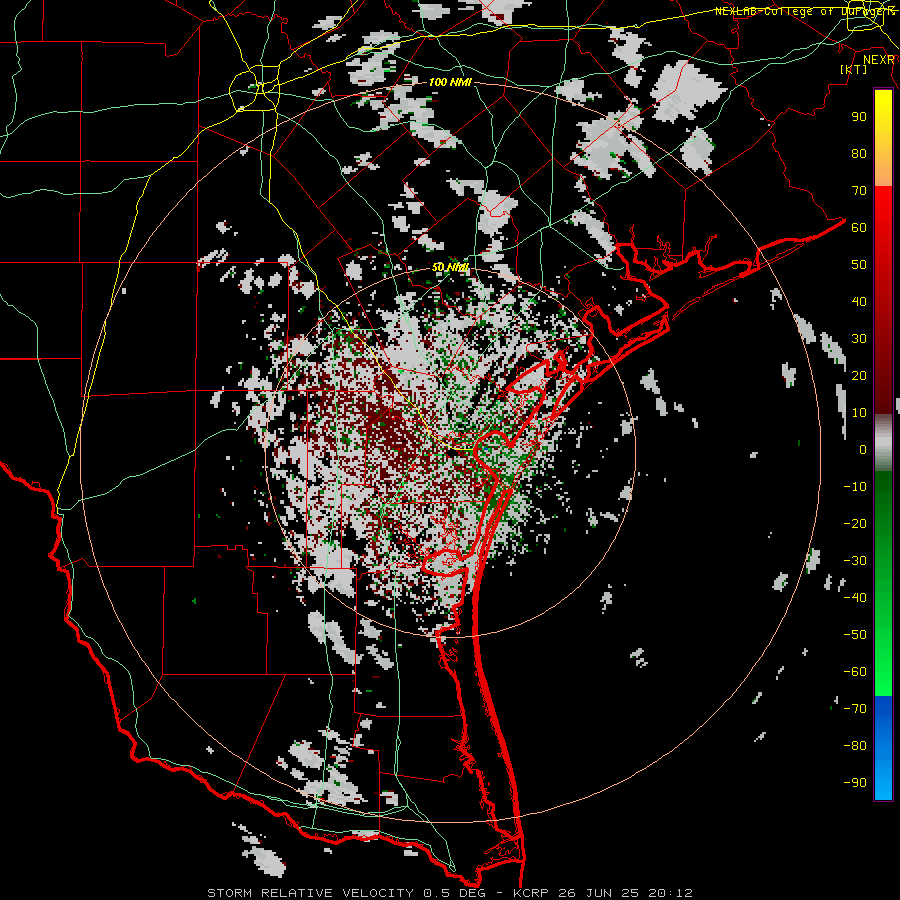Click the "-50" scale value
The height and width of the screenshot is (900, 900).
[x=855, y=635]
